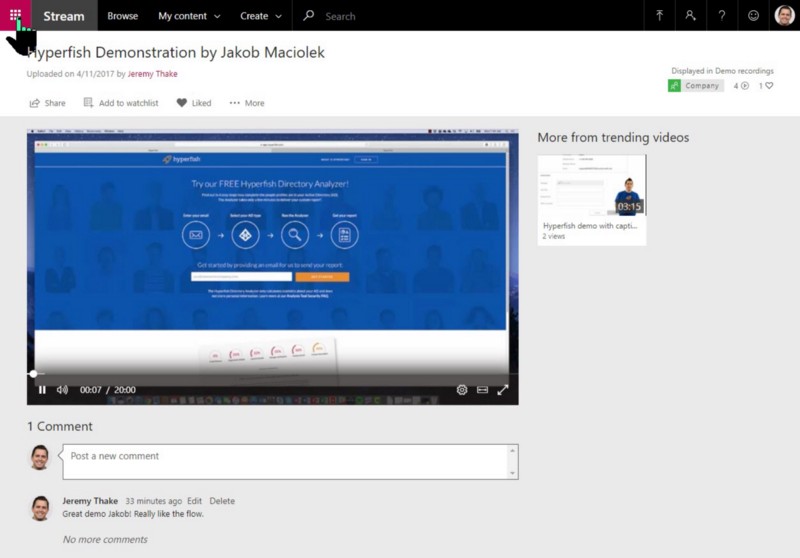Viewport: 800px width, 558px height.
Task: Add video to watchlist
Action: click(x=121, y=103)
